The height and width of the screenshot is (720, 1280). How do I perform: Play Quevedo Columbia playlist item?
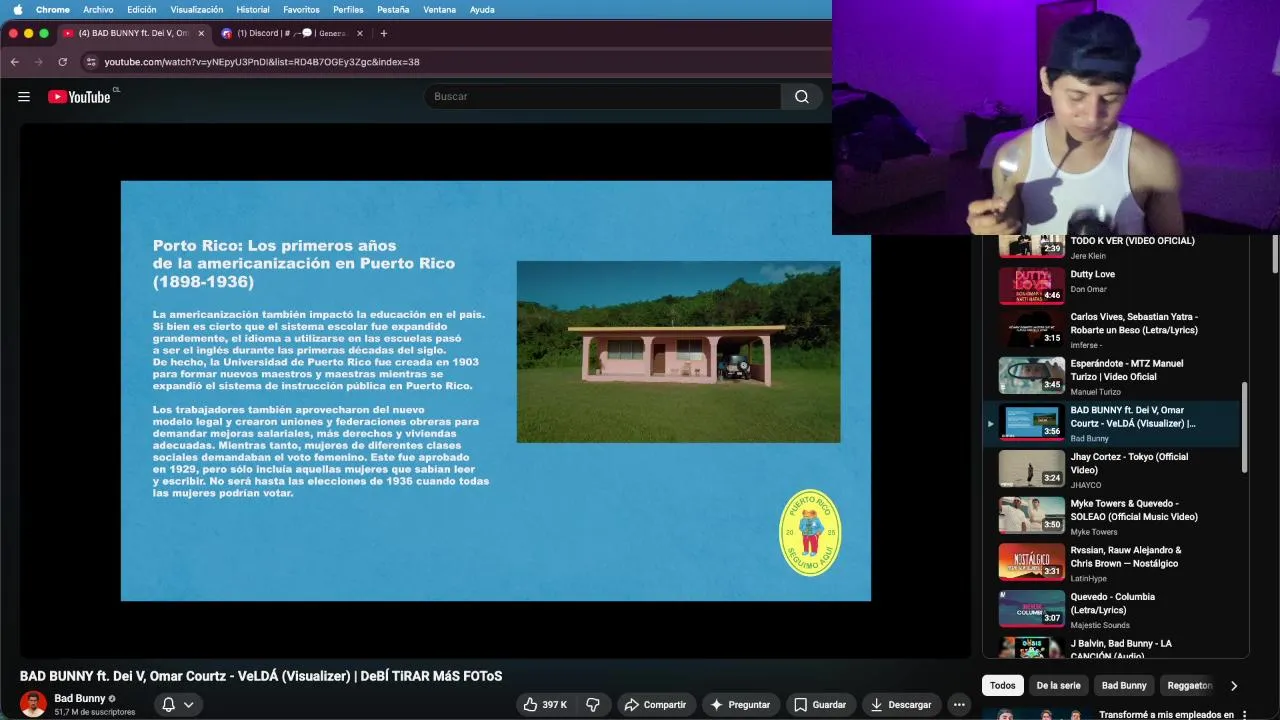(1112, 610)
